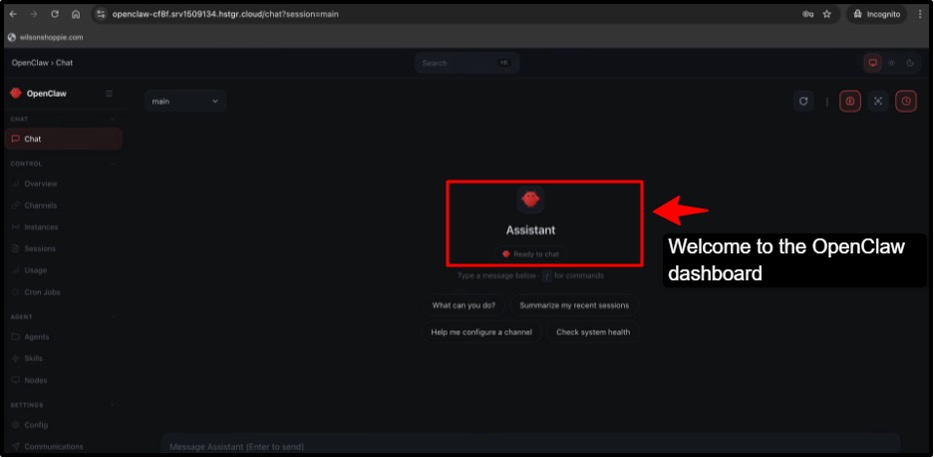Open the browser home page icon

tap(76, 14)
